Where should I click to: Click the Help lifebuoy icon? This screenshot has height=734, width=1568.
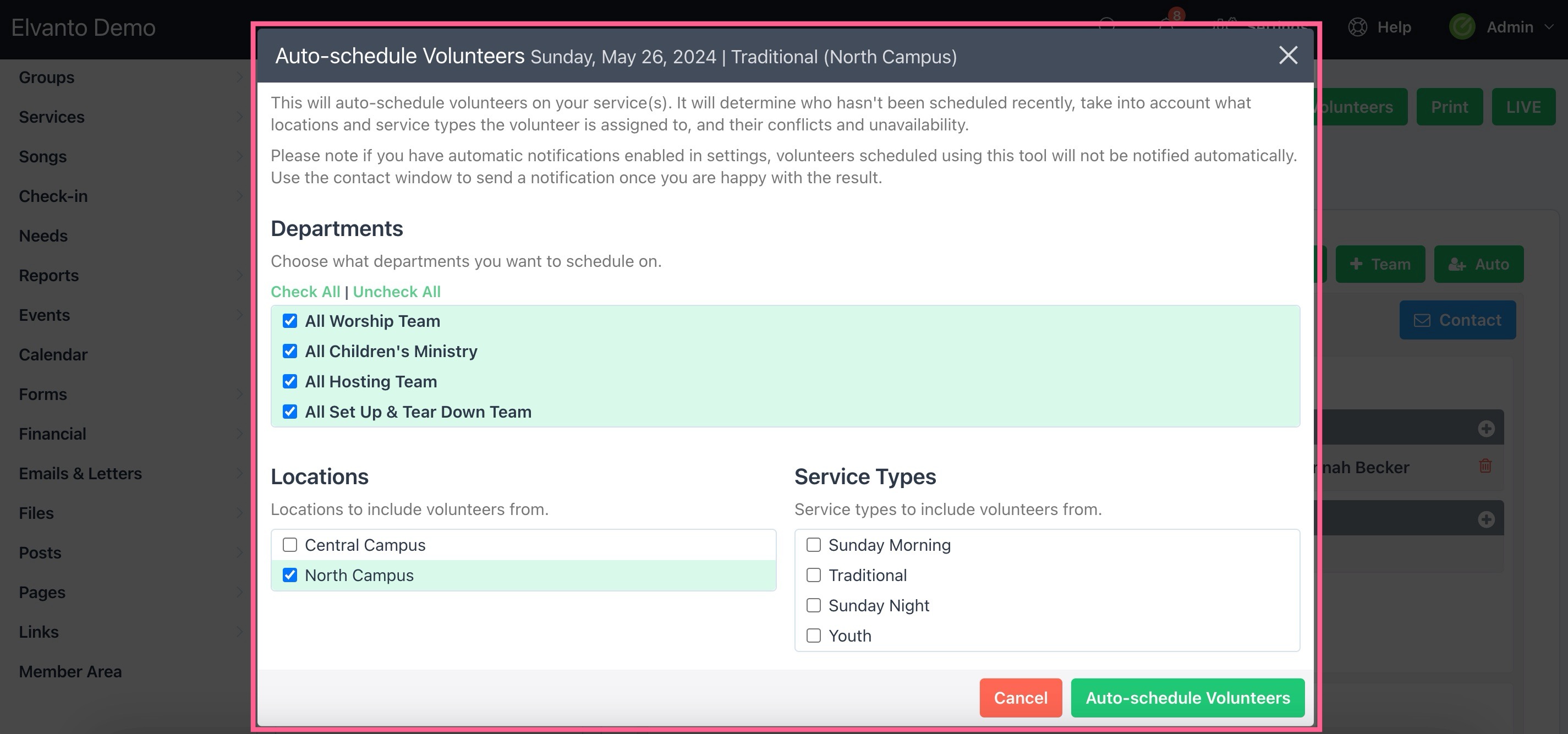(1357, 28)
